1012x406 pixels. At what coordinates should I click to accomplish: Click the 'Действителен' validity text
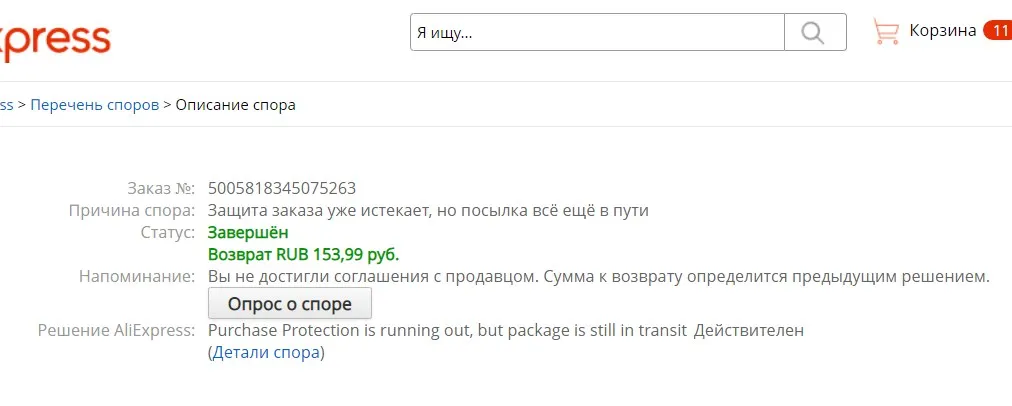pyautogui.click(x=749, y=330)
